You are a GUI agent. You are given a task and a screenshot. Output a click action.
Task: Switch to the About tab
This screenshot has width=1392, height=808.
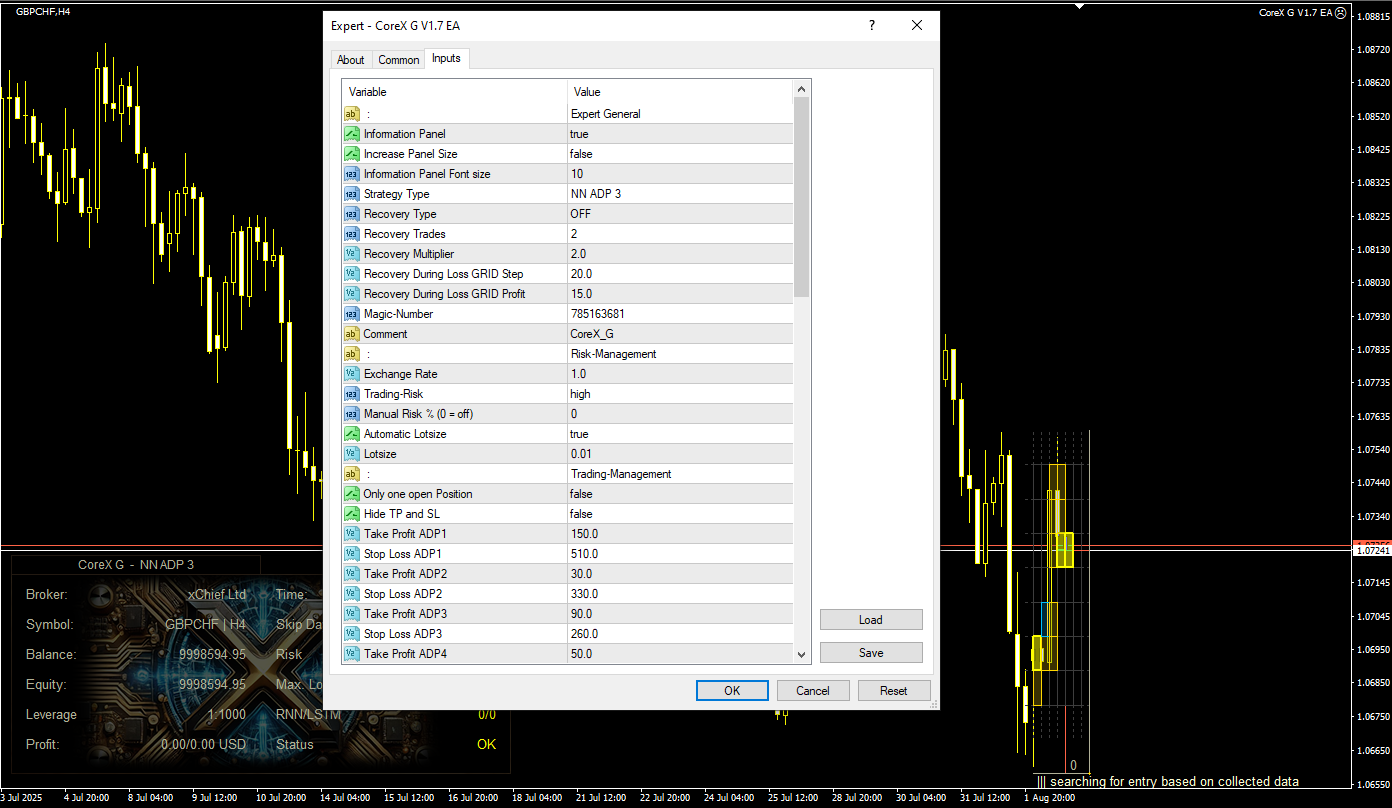351,60
